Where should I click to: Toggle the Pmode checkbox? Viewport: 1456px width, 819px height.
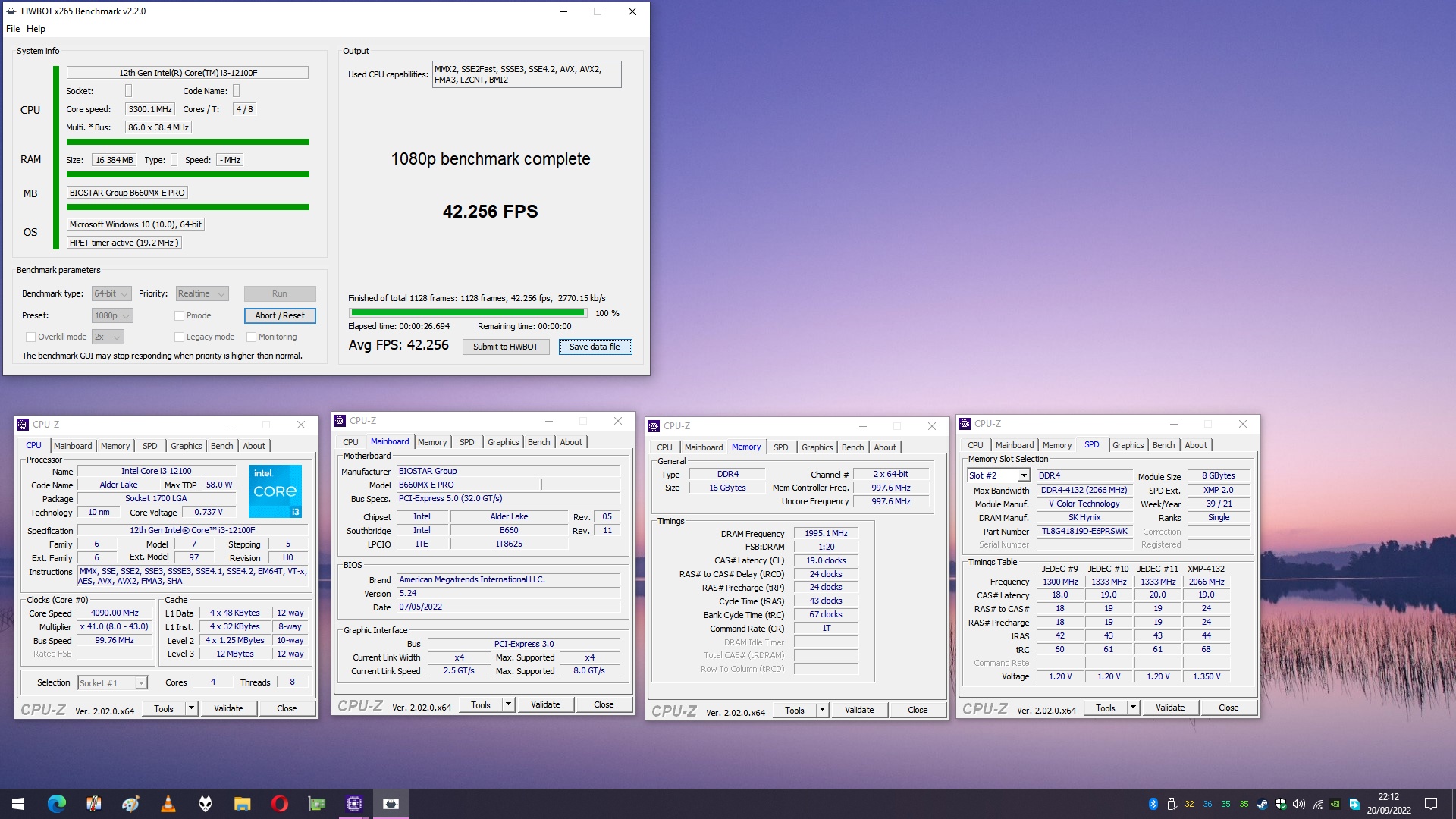[x=180, y=316]
